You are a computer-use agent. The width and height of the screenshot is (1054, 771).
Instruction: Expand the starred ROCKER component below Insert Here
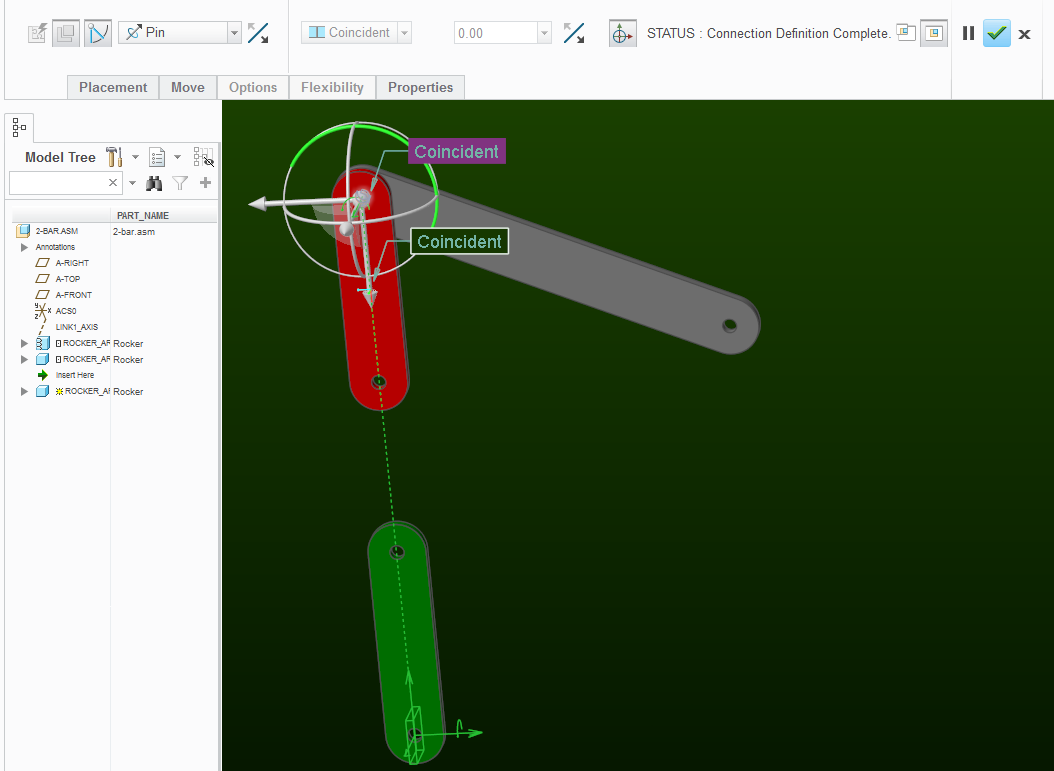[25, 391]
